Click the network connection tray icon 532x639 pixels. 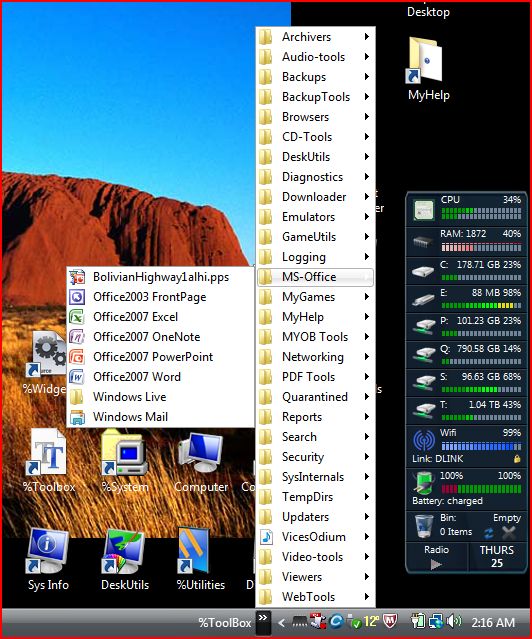pos(435,621)
